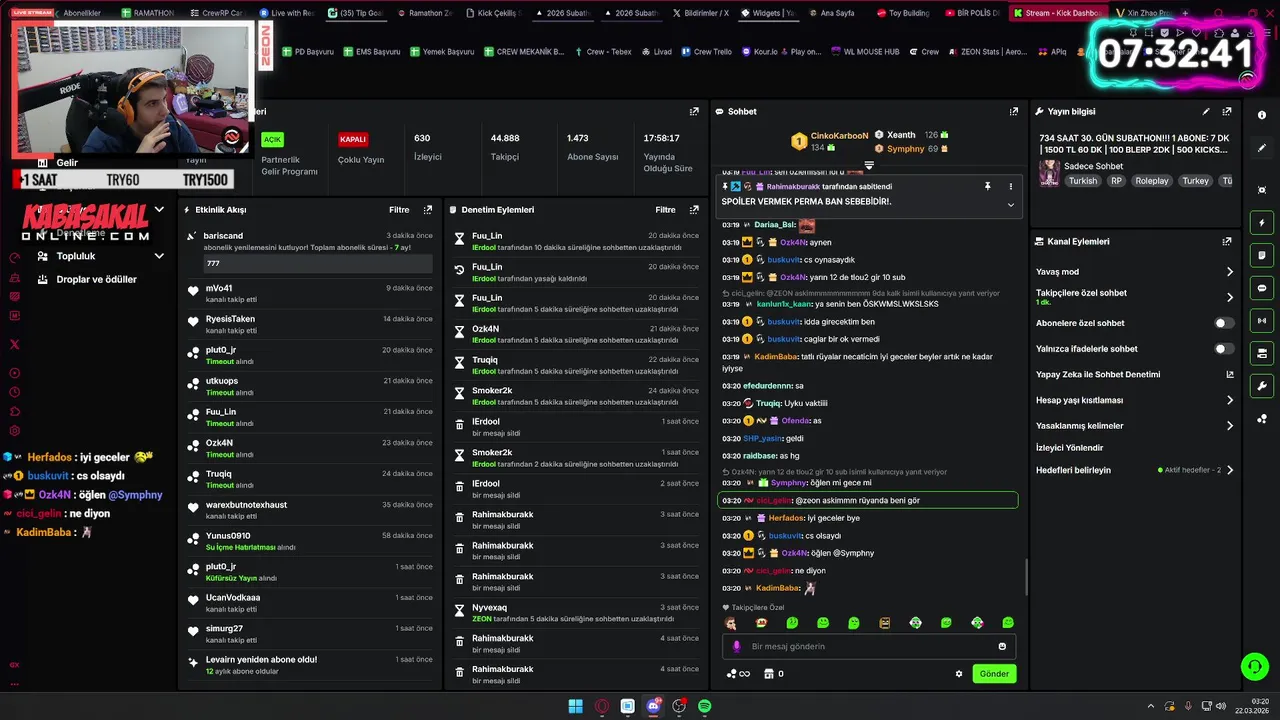Open Filtre in Etkinlik Akışı
Screen dimensions: 1280x720
click(399, 210)
